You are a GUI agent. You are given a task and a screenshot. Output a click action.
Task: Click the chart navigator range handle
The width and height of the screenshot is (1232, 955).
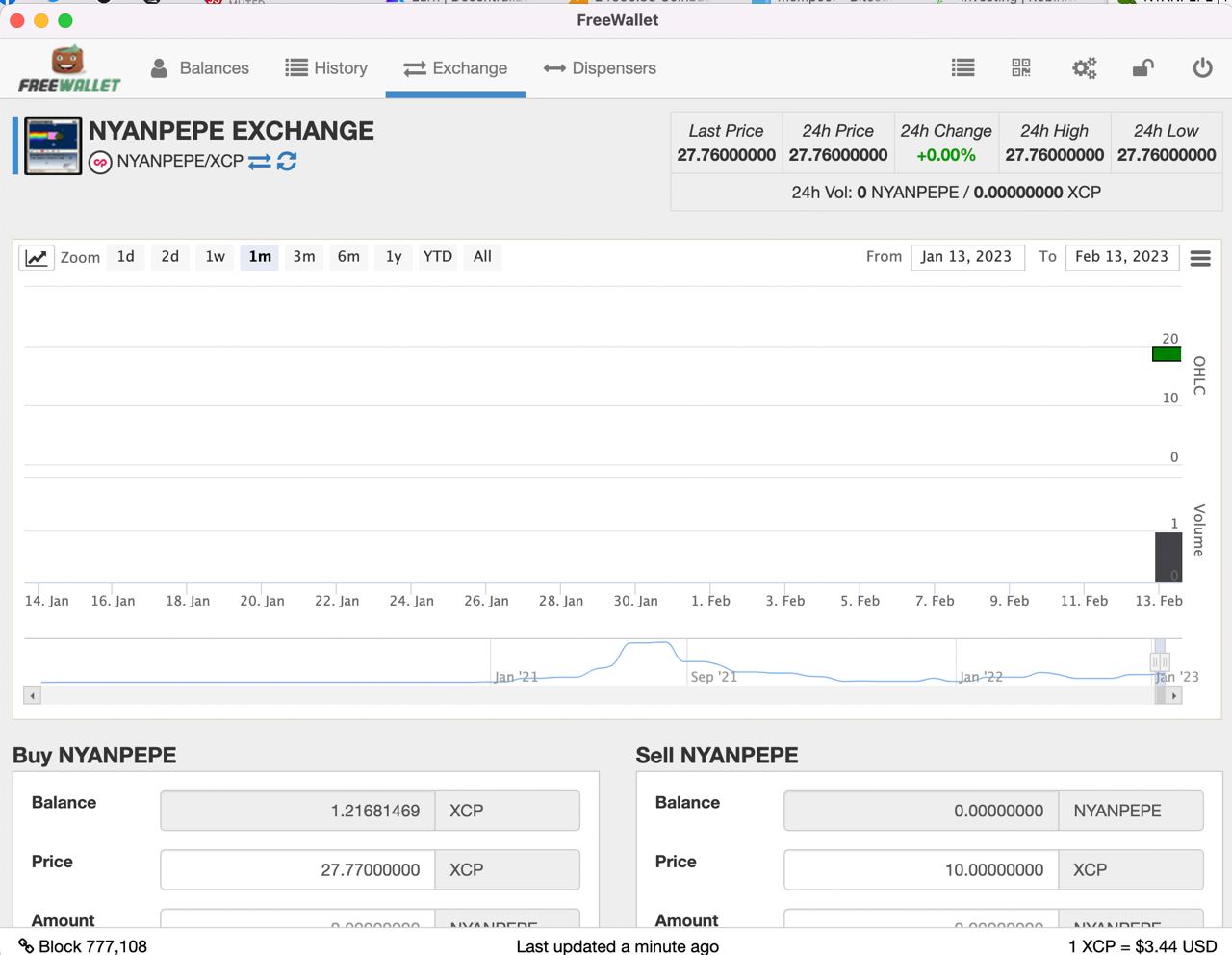coord(1160,661)
